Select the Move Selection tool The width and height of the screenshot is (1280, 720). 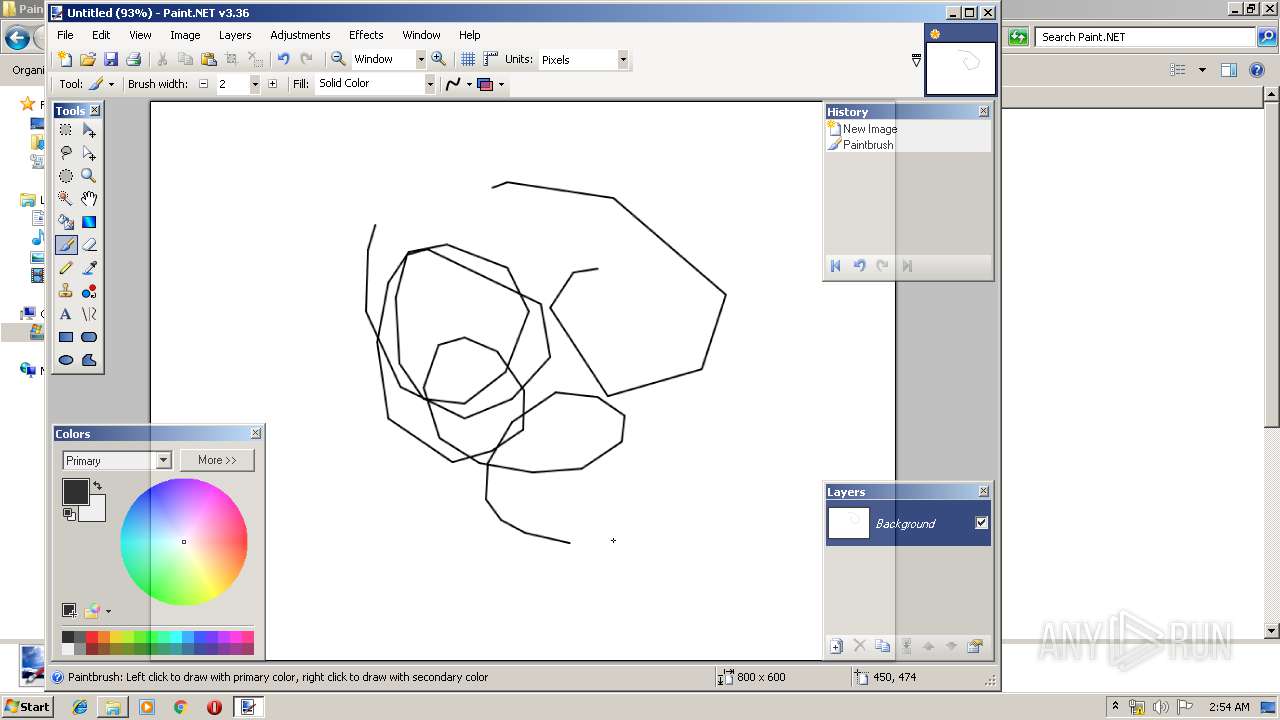point(89,153)
